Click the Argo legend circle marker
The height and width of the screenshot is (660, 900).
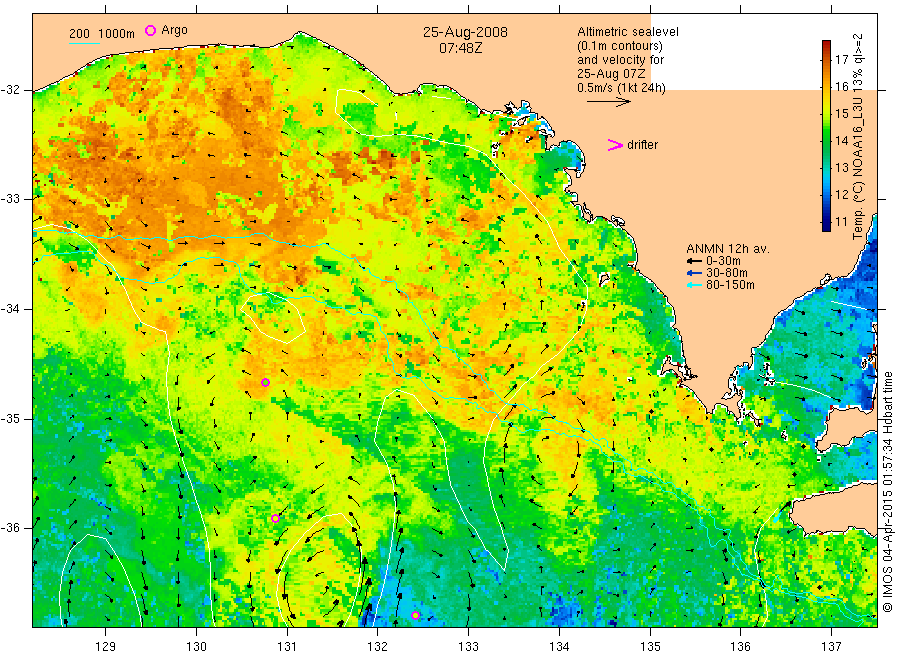click(x=150, y=30)
